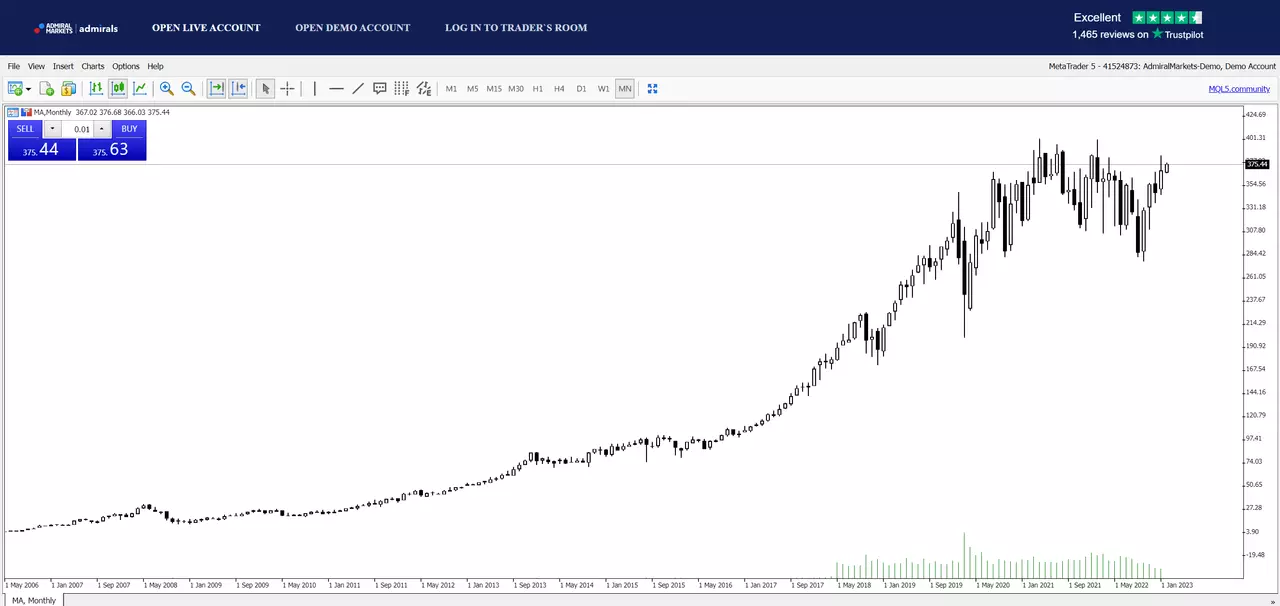
Task: Open the Insert menu
Action: 63,66
